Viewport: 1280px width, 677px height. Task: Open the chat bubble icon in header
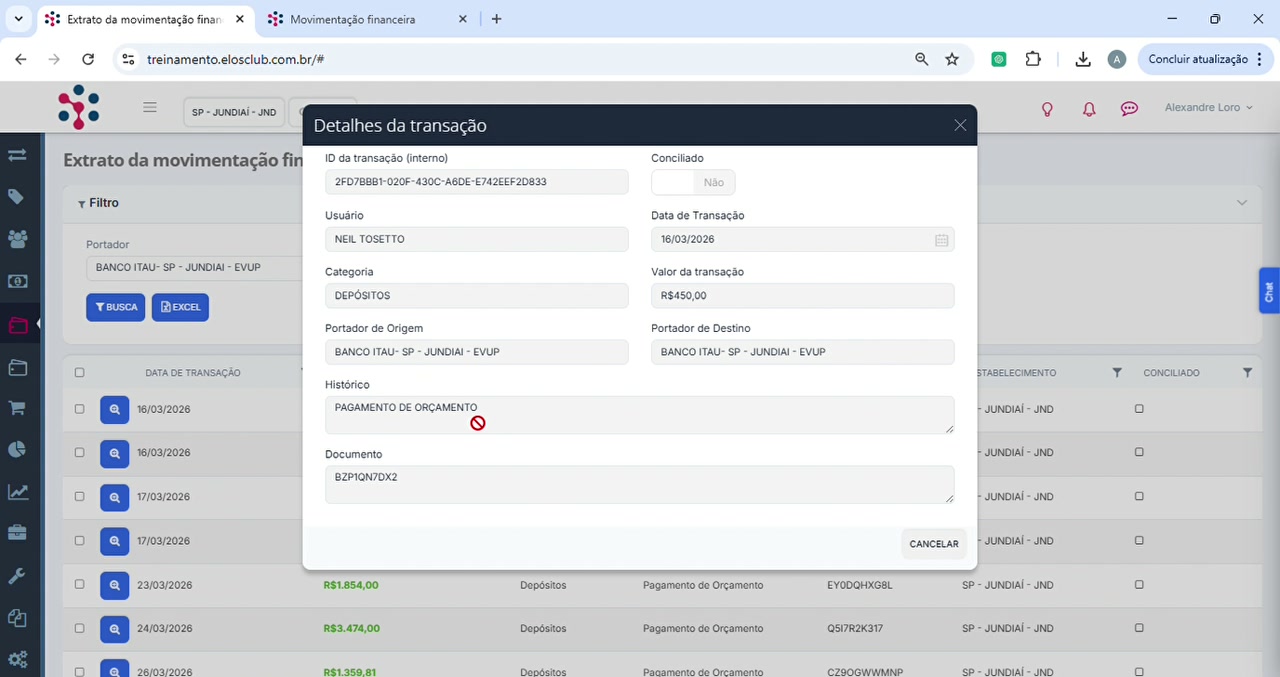1130,109
